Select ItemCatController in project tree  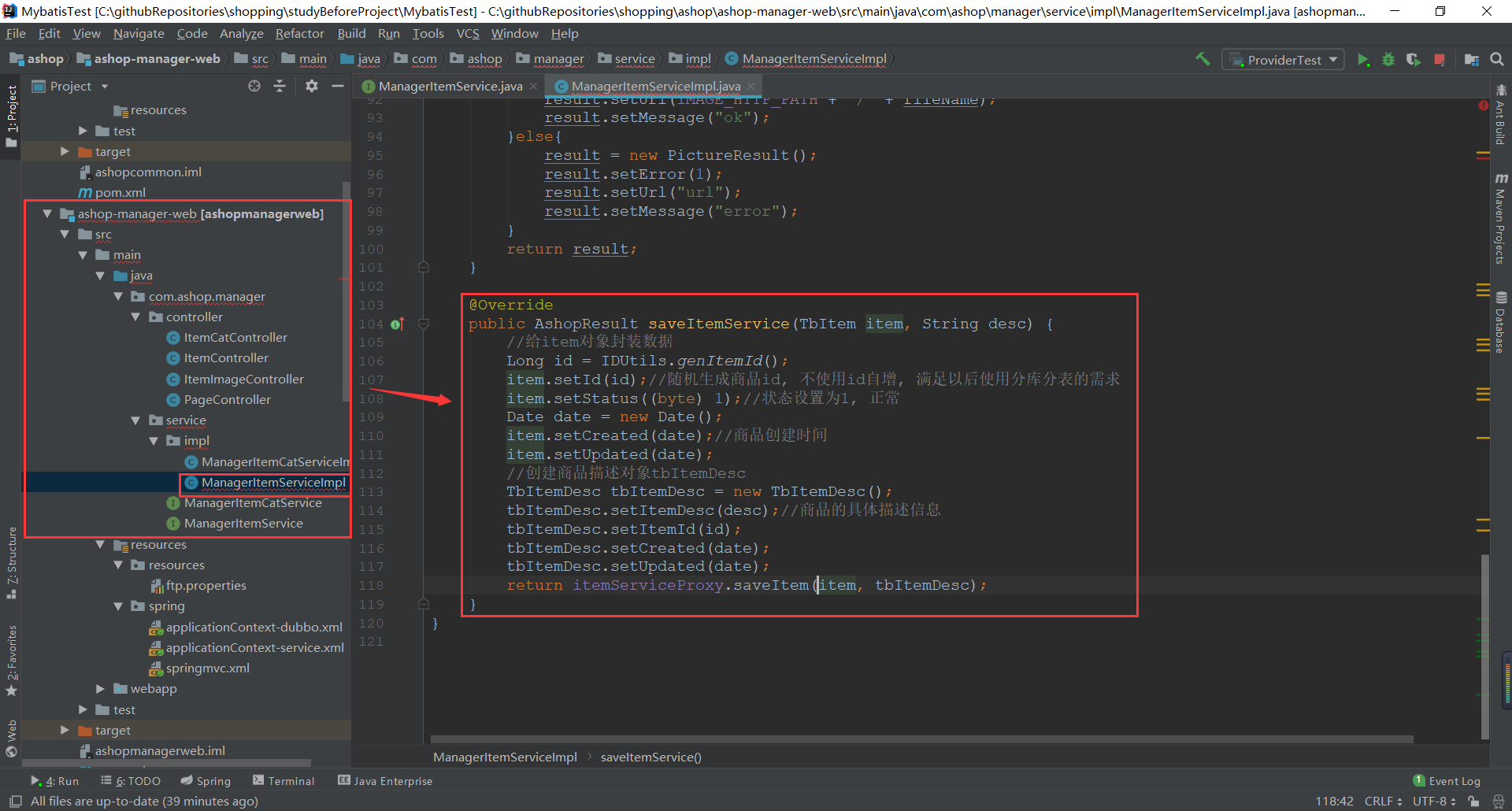[235, 338]
